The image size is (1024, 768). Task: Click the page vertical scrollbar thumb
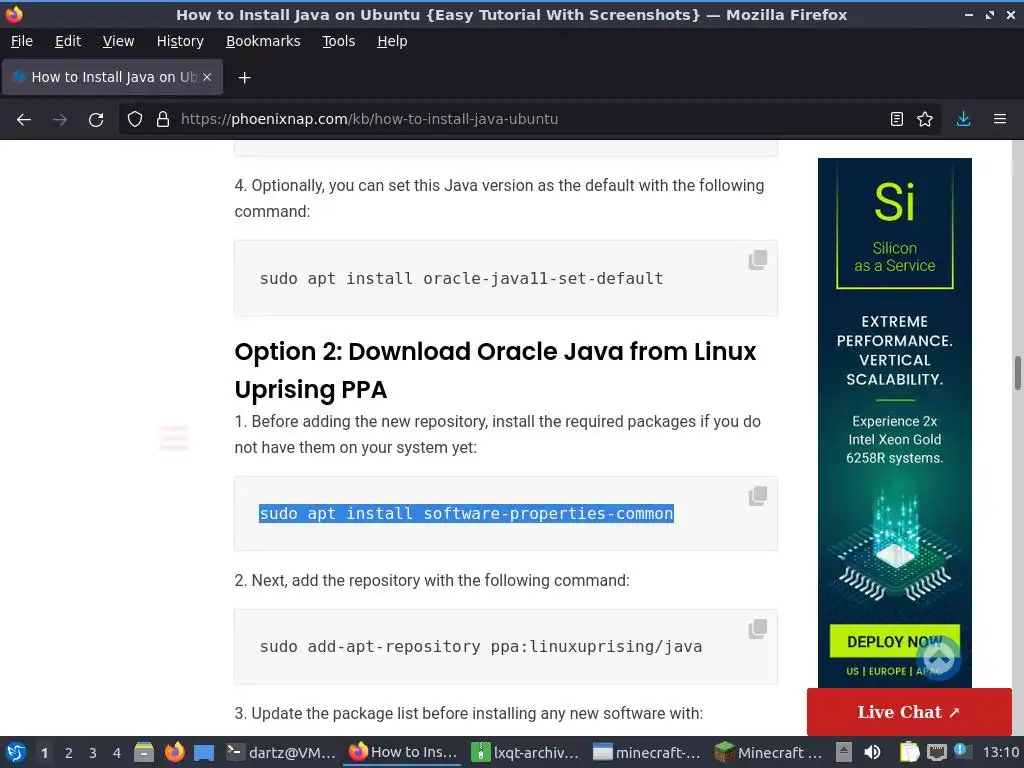pos(1017,373)
